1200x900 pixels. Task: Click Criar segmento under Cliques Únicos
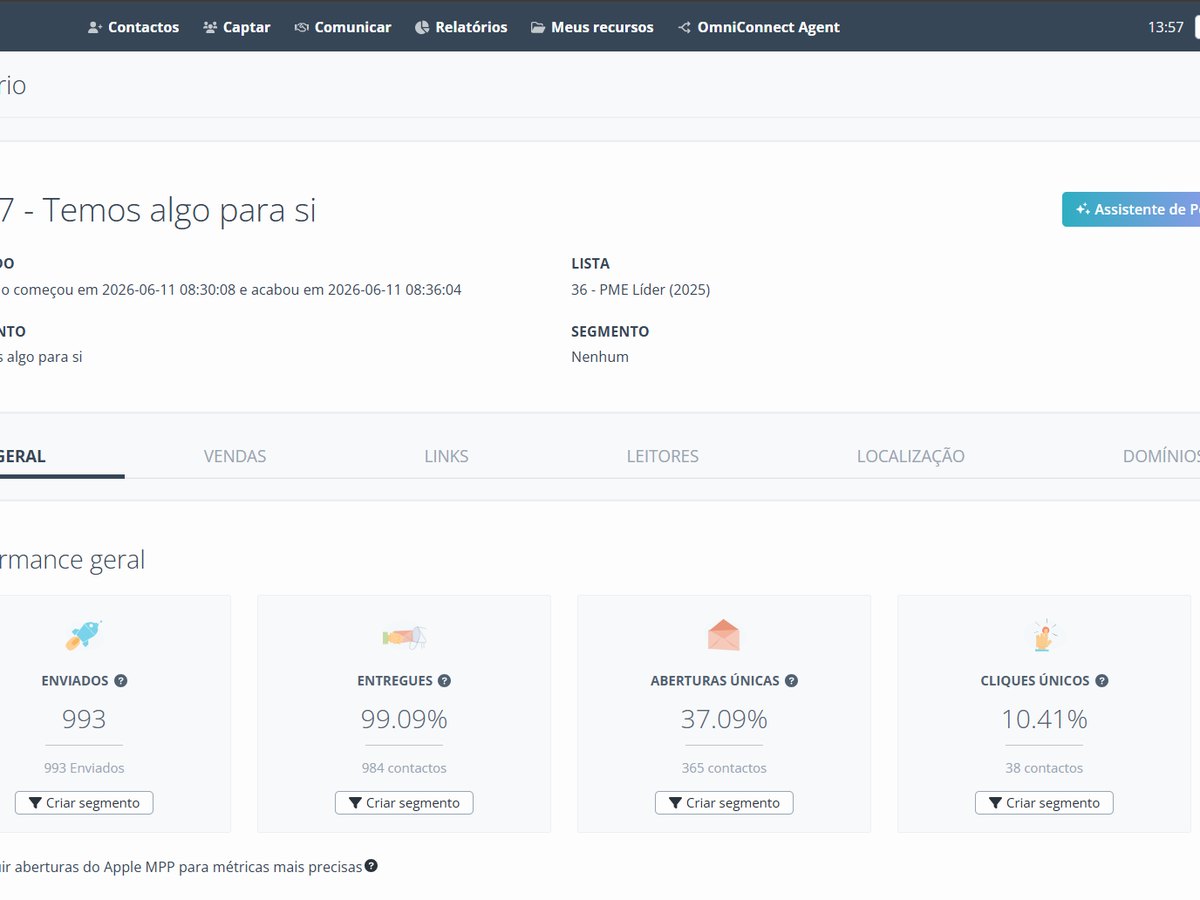tap(1044, 803)
